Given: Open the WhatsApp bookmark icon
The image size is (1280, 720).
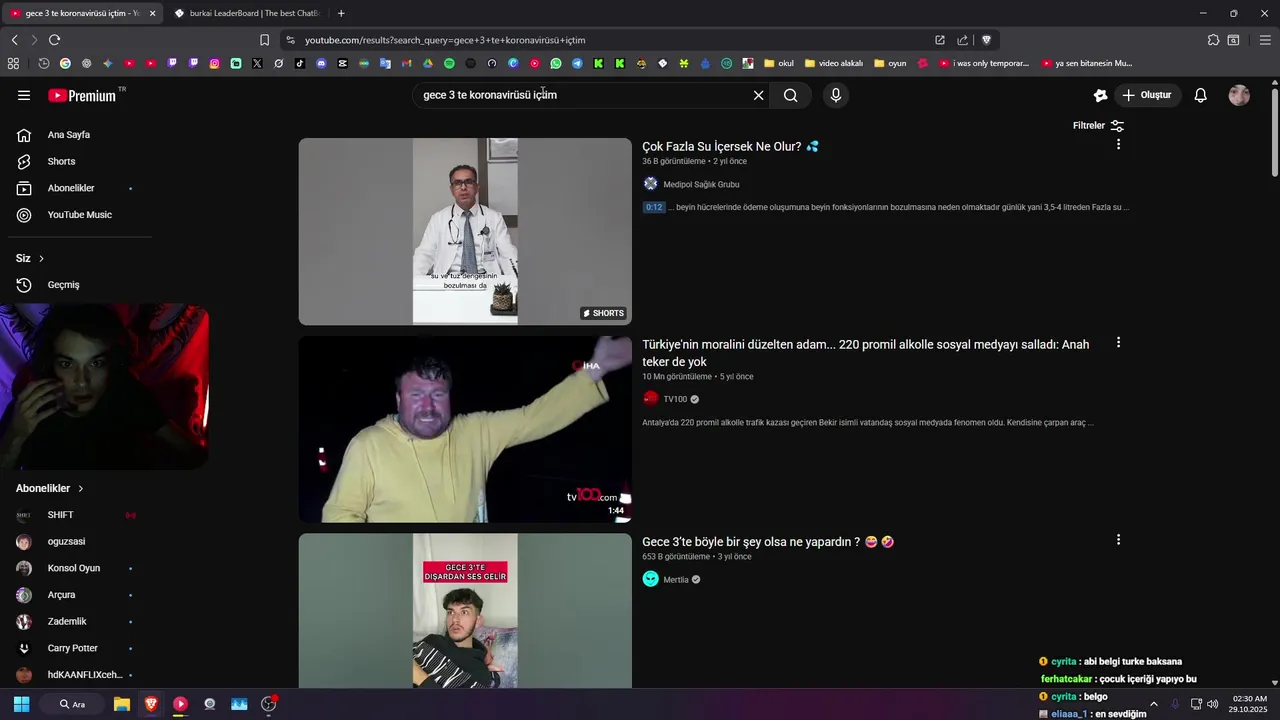Looking at the screenshot, I should (x=556, y=63).
